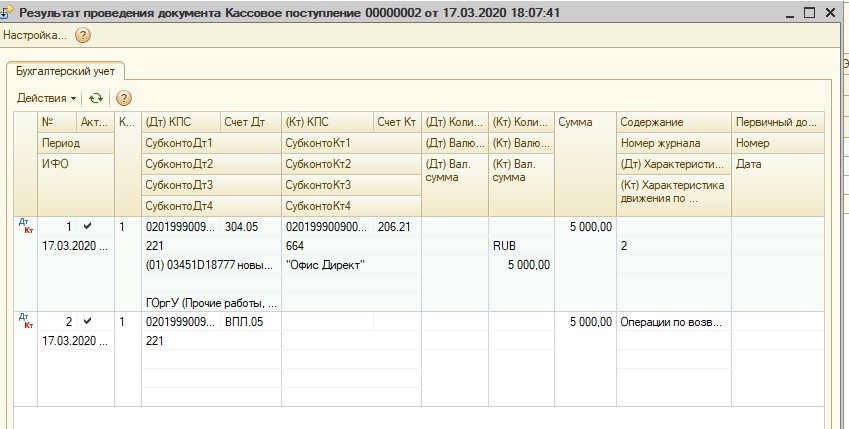849x429 pixels.
Task: Click the Счет Кт column header
Action: (x=396, y=122)
